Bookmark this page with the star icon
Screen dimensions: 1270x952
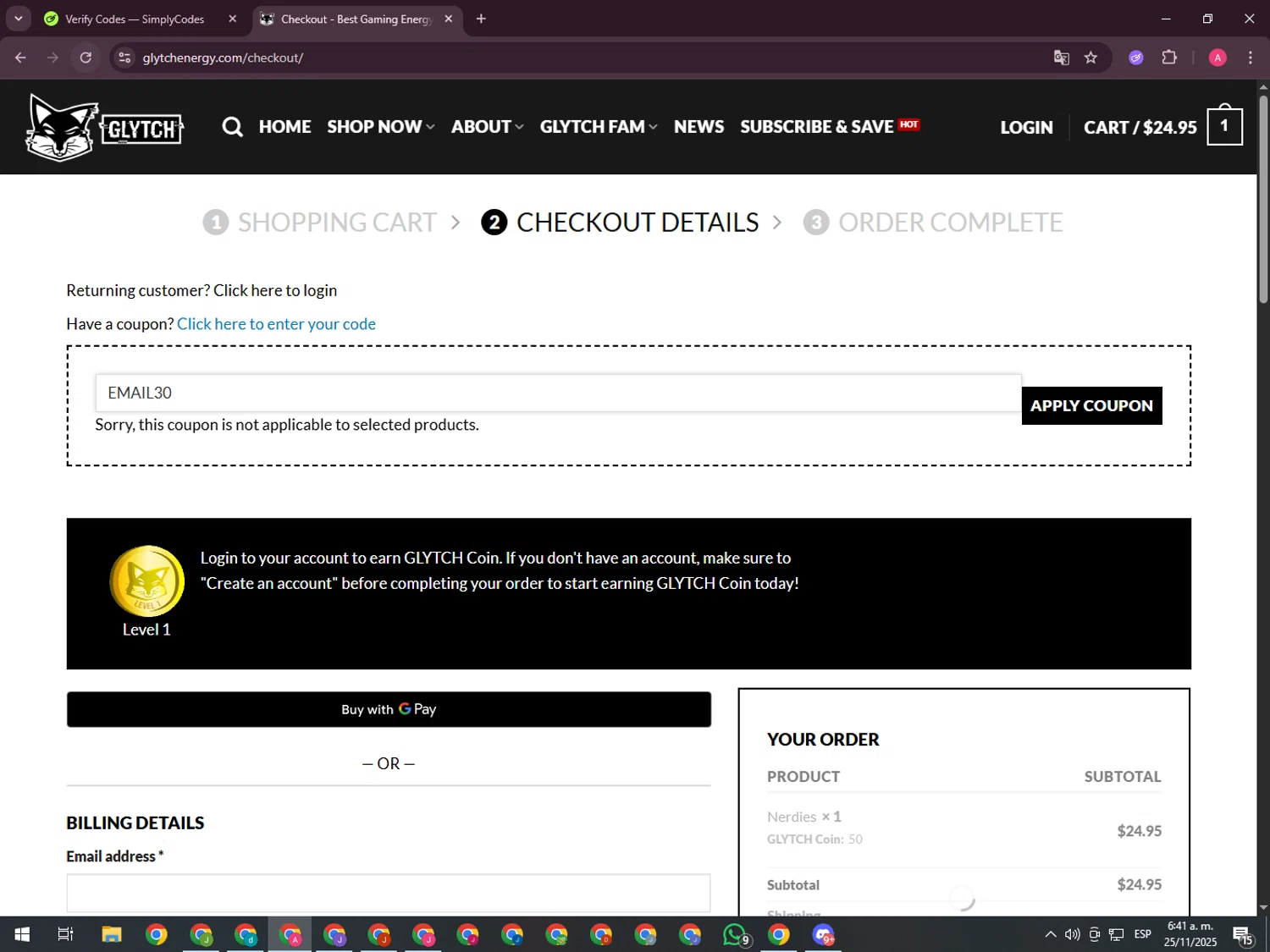point(1091,58)
